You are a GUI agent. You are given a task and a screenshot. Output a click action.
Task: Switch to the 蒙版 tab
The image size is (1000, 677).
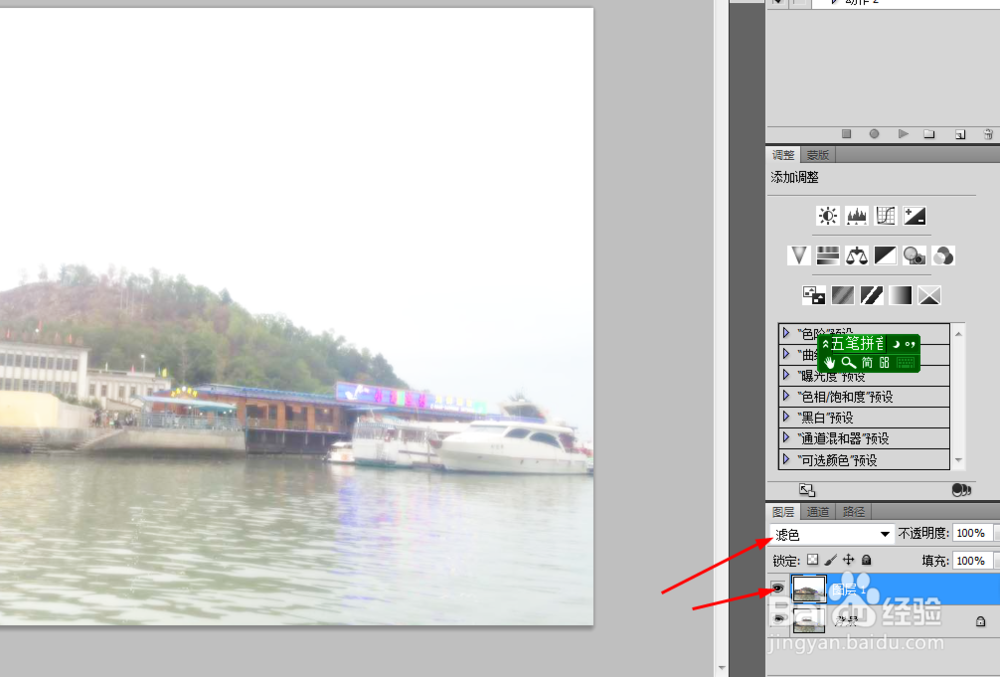coord(818,155)
